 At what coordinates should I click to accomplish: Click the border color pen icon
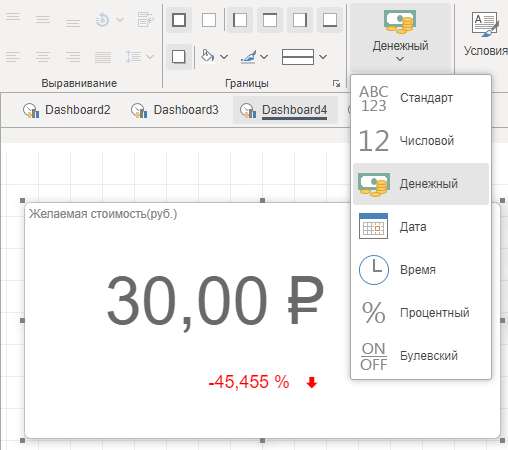249,57
